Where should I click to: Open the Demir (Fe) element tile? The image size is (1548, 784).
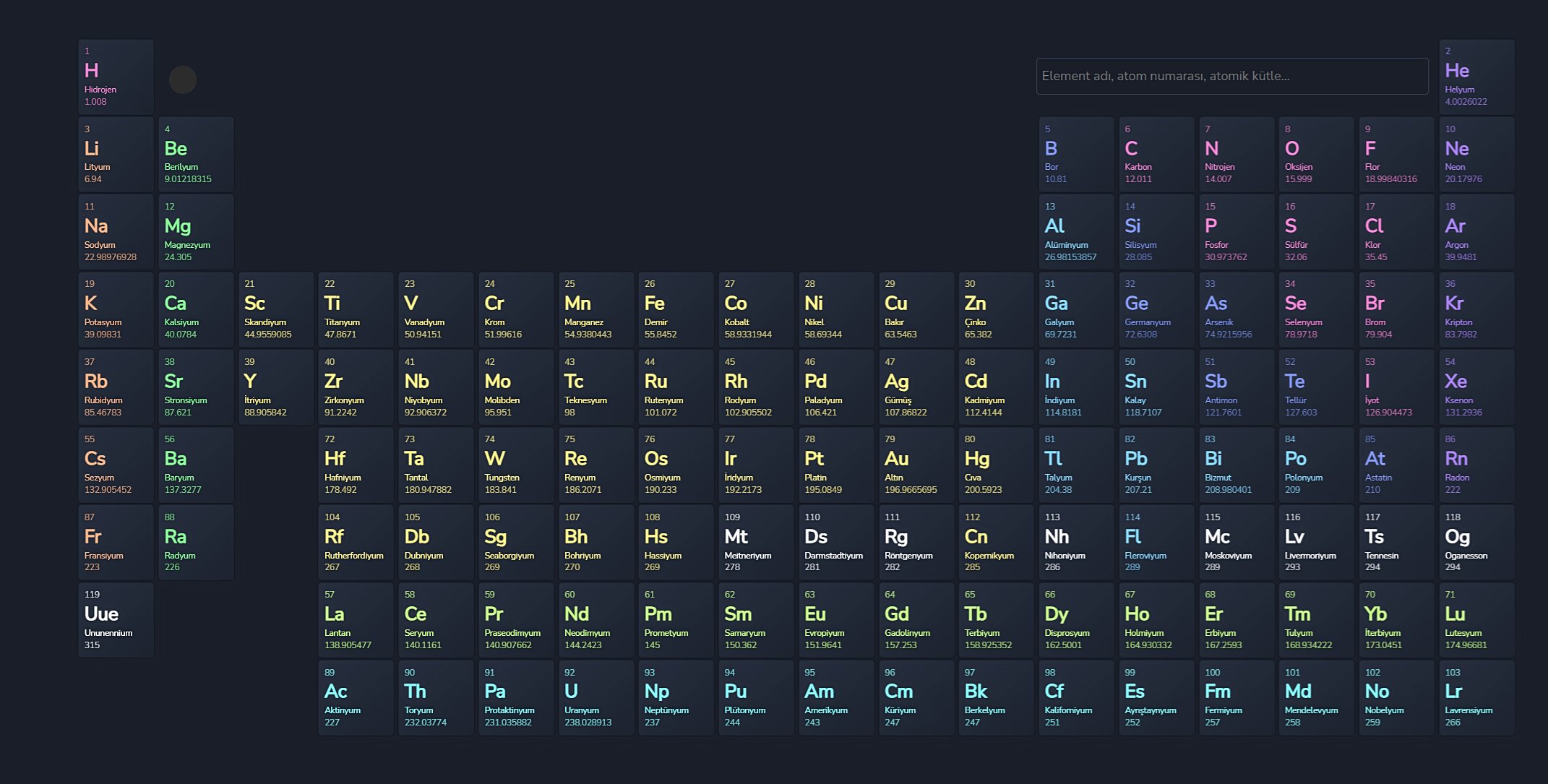[675, 309]
